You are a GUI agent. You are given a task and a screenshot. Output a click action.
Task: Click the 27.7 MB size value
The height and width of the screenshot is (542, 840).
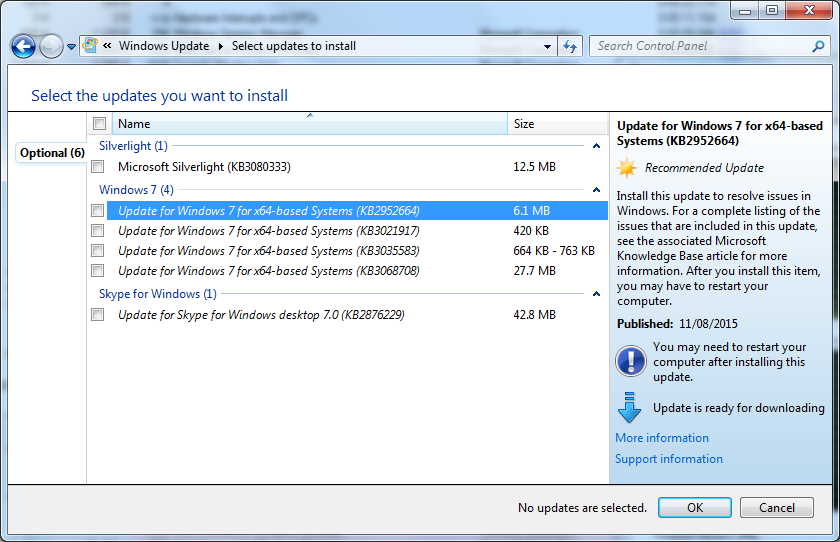[x=534, y=271]
